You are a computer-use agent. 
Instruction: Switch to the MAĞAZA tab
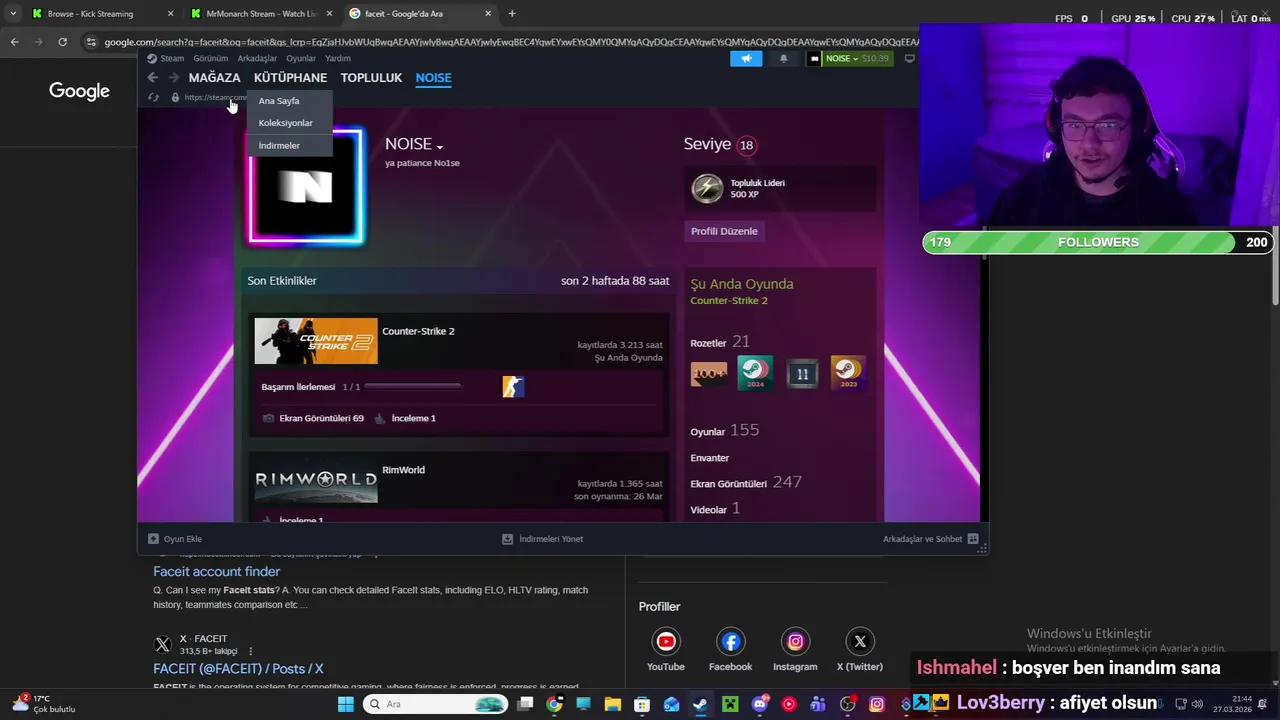[x=214, y=77]
